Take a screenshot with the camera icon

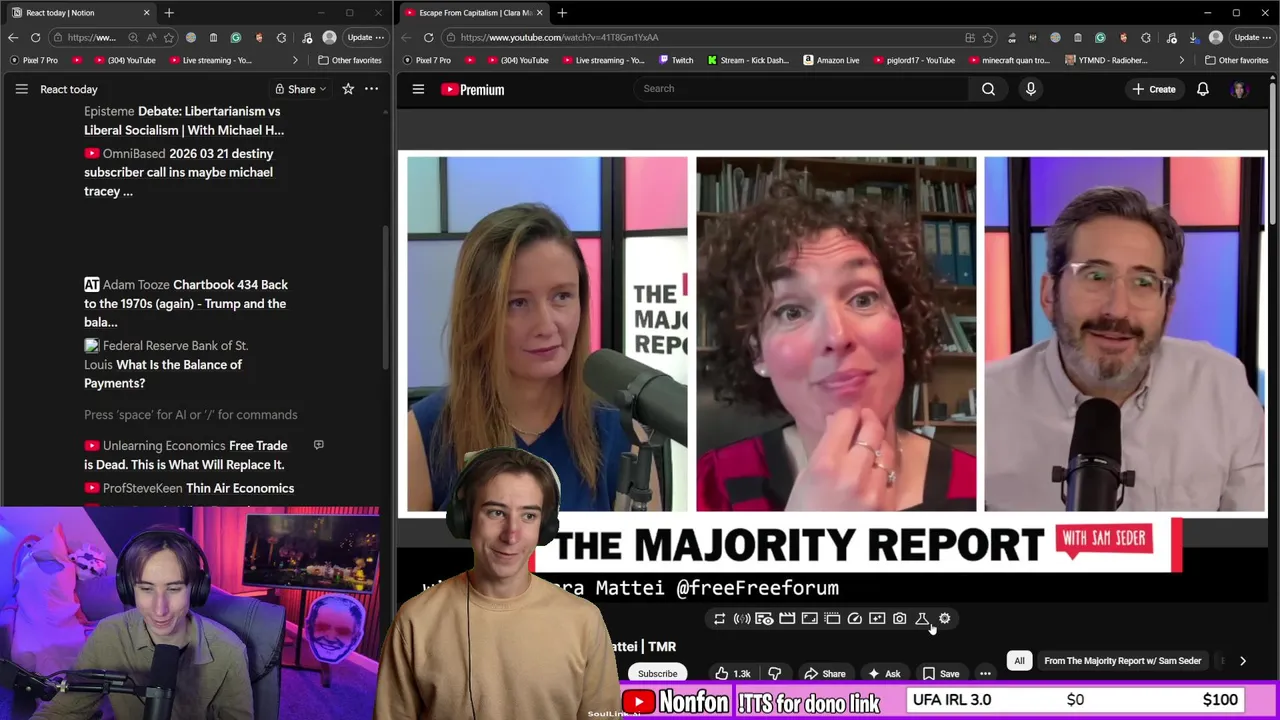pyautogui.click(x=899, y=619)
